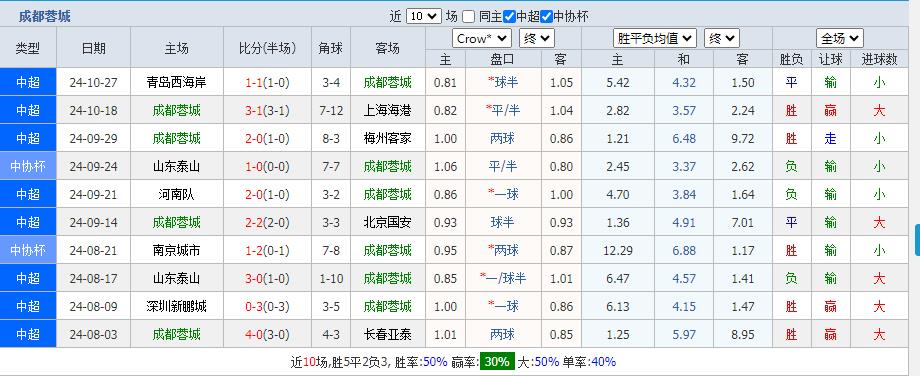Click the draw odds value 6.88
The height and width of the screenshot is (376, 920).
(684, 251)
